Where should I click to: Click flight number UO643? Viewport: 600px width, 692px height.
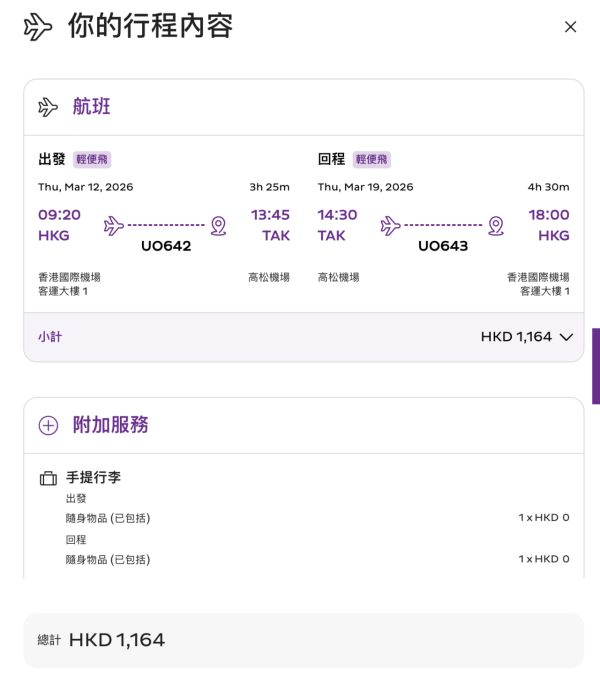point(443,246)
